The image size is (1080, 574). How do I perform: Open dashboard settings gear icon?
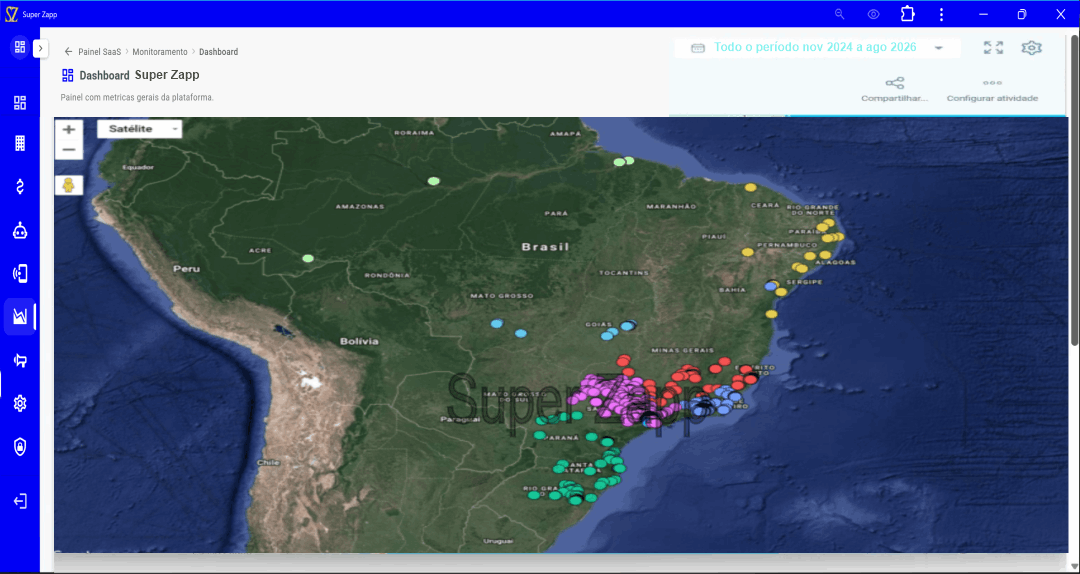coord(1031,48)
